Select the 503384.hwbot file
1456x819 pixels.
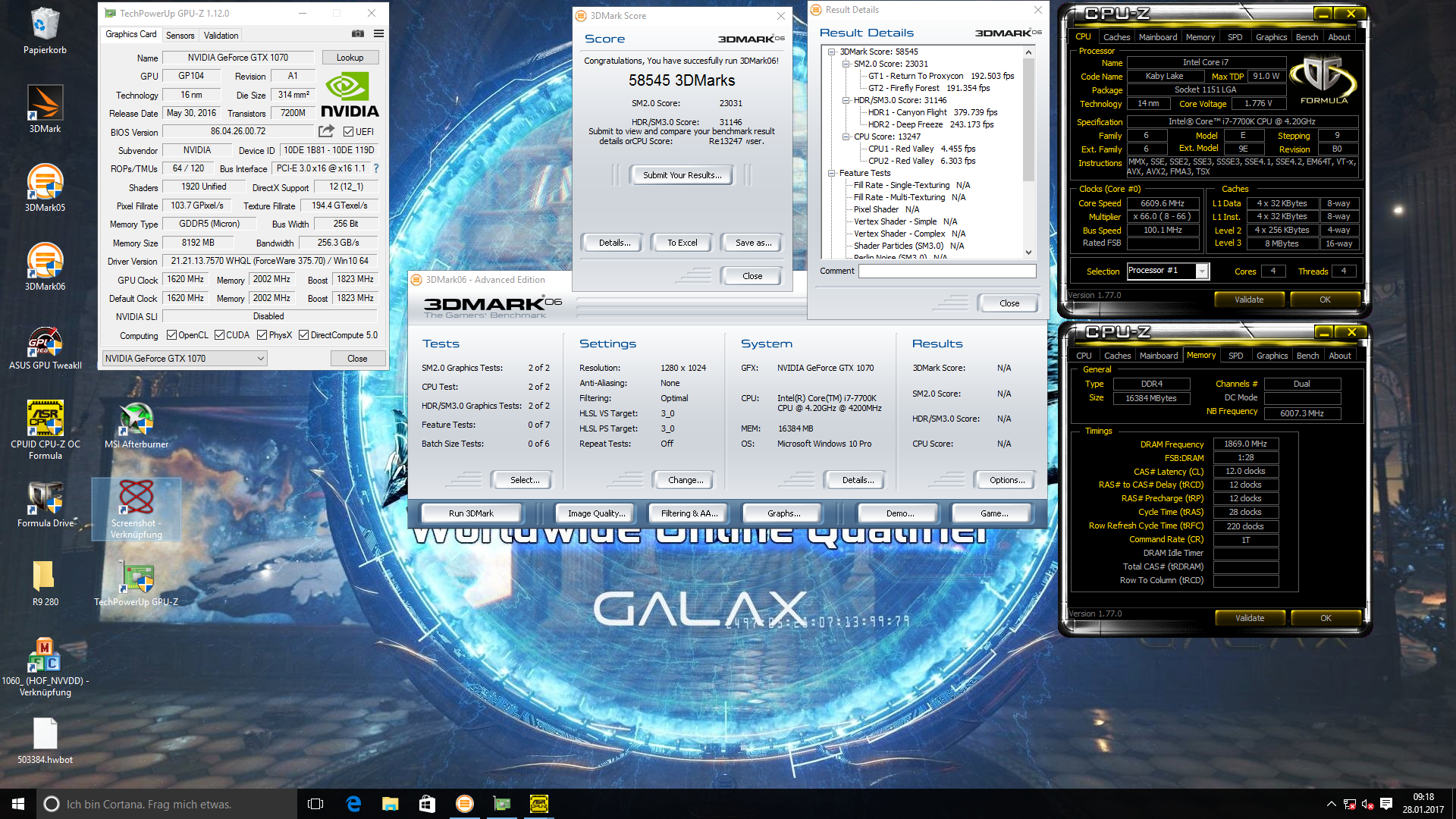click(x=45, y=740)
